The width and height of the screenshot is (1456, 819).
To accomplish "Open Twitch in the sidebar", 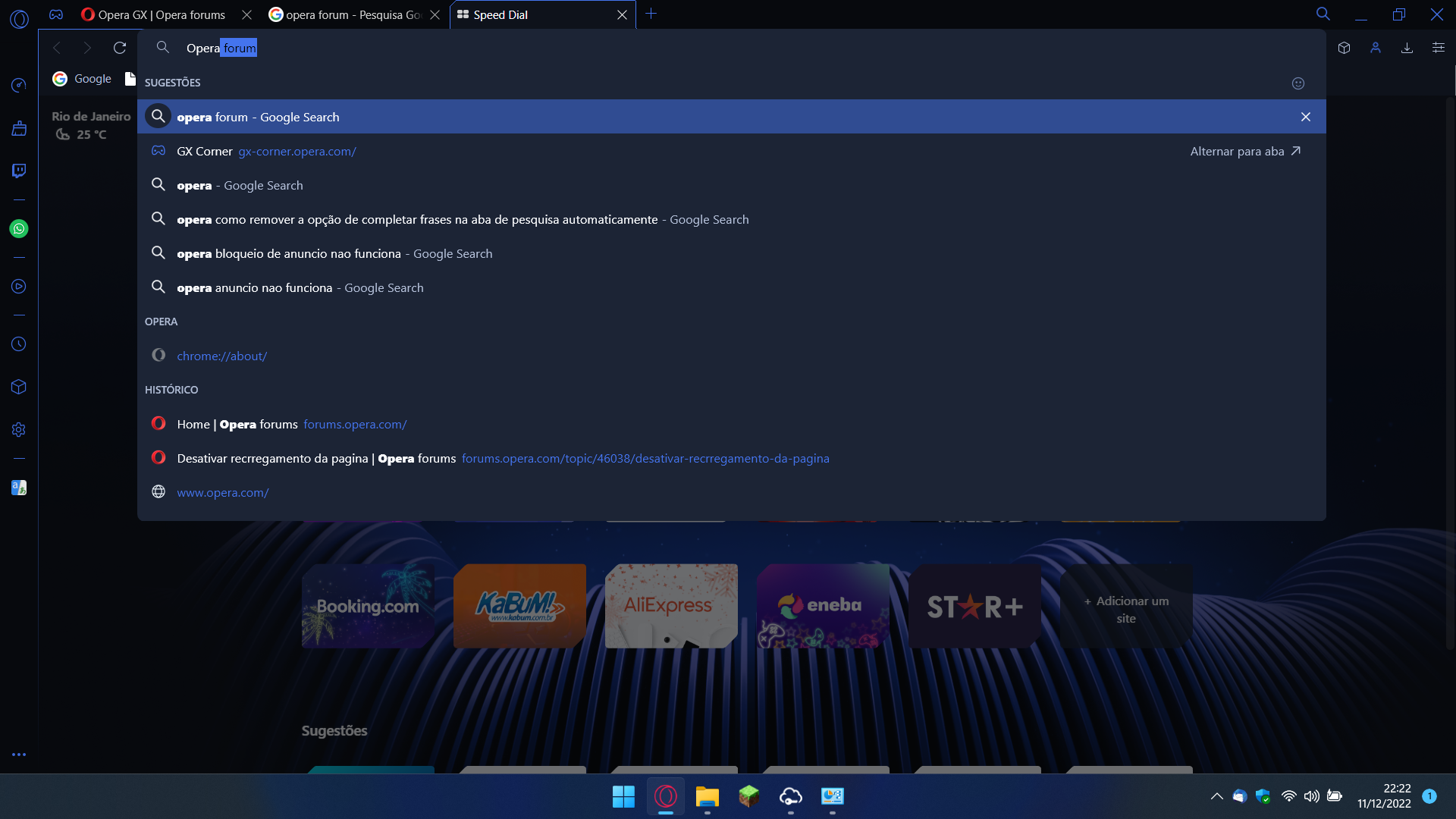I will tap(19, 171).
